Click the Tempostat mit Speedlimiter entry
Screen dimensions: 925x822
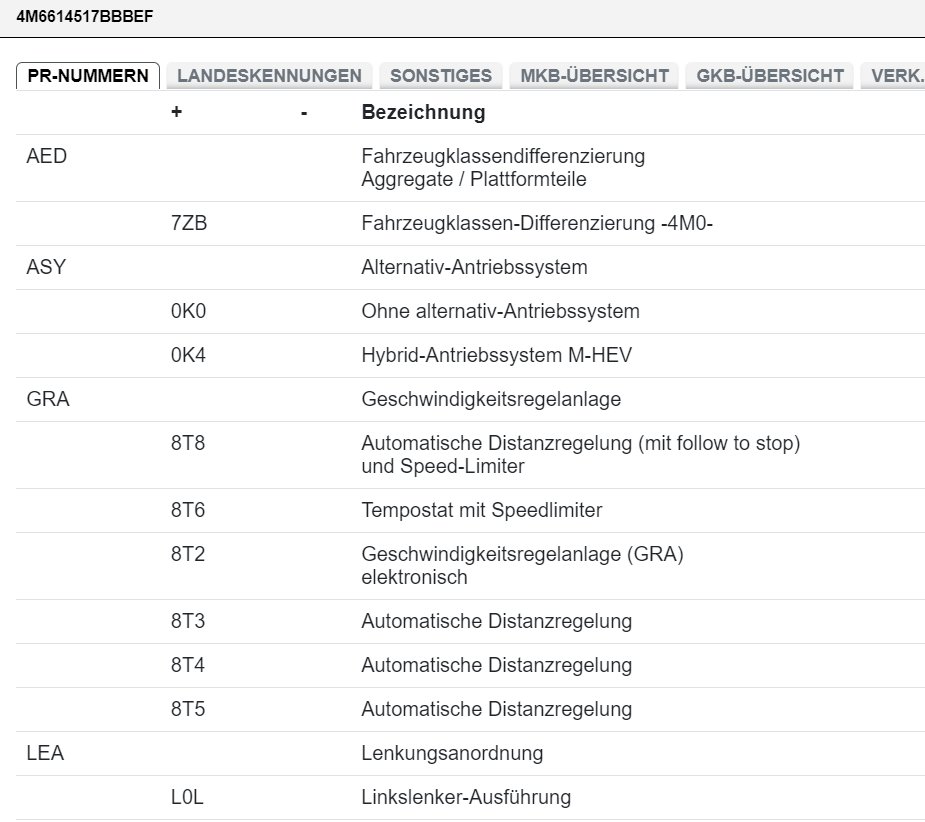[481, 511]
